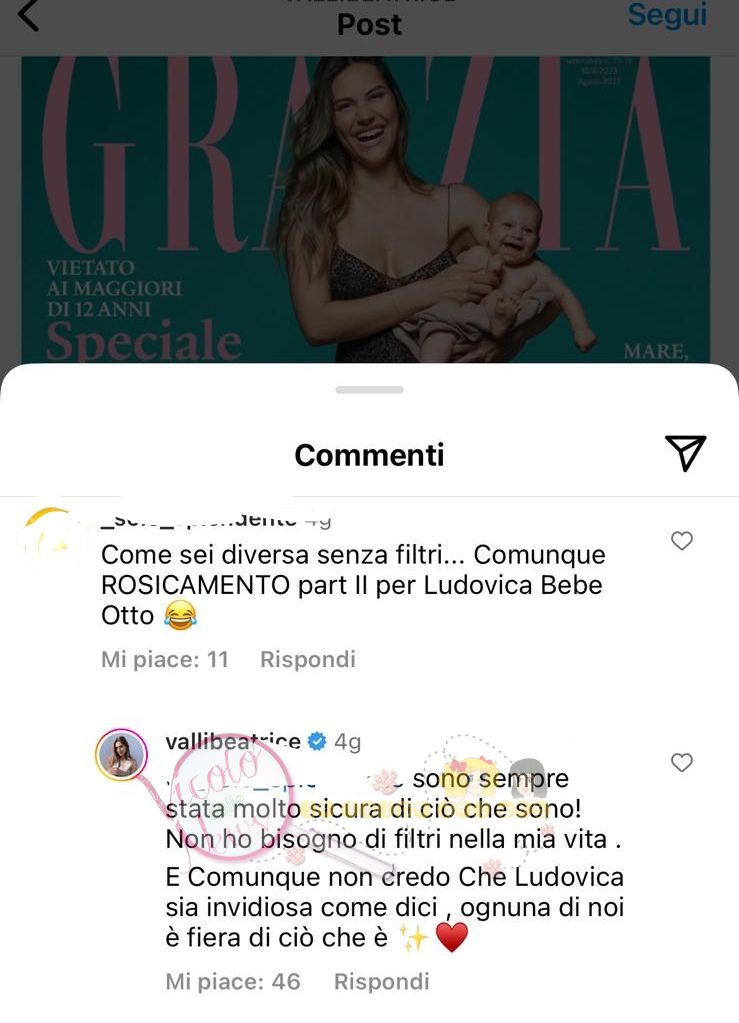Image resolution: width=739 pixels, height=1023 pixels.
Task: Tap the mentioned username in vallibeatrice's reply
Action: pos(285,779)
